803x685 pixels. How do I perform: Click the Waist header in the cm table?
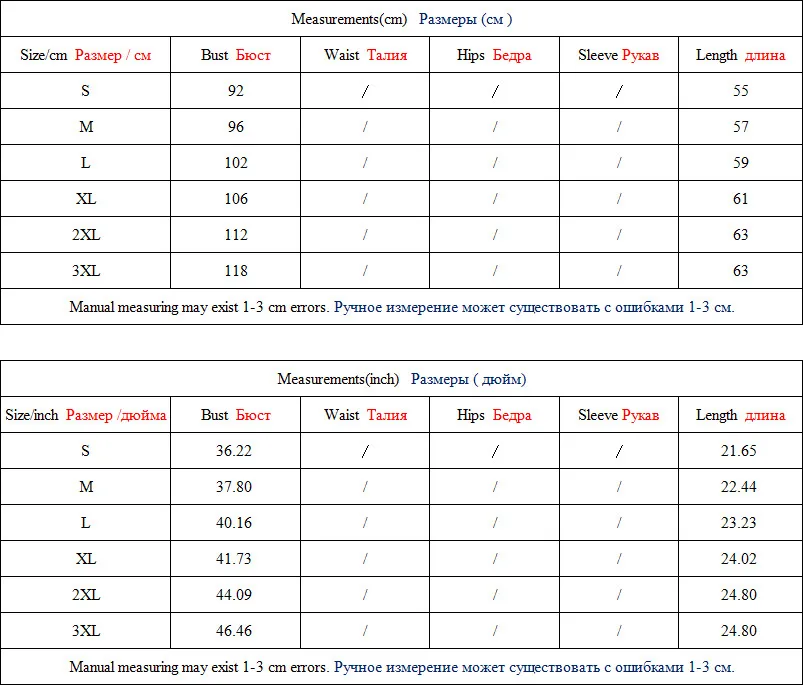click(365, 55)
